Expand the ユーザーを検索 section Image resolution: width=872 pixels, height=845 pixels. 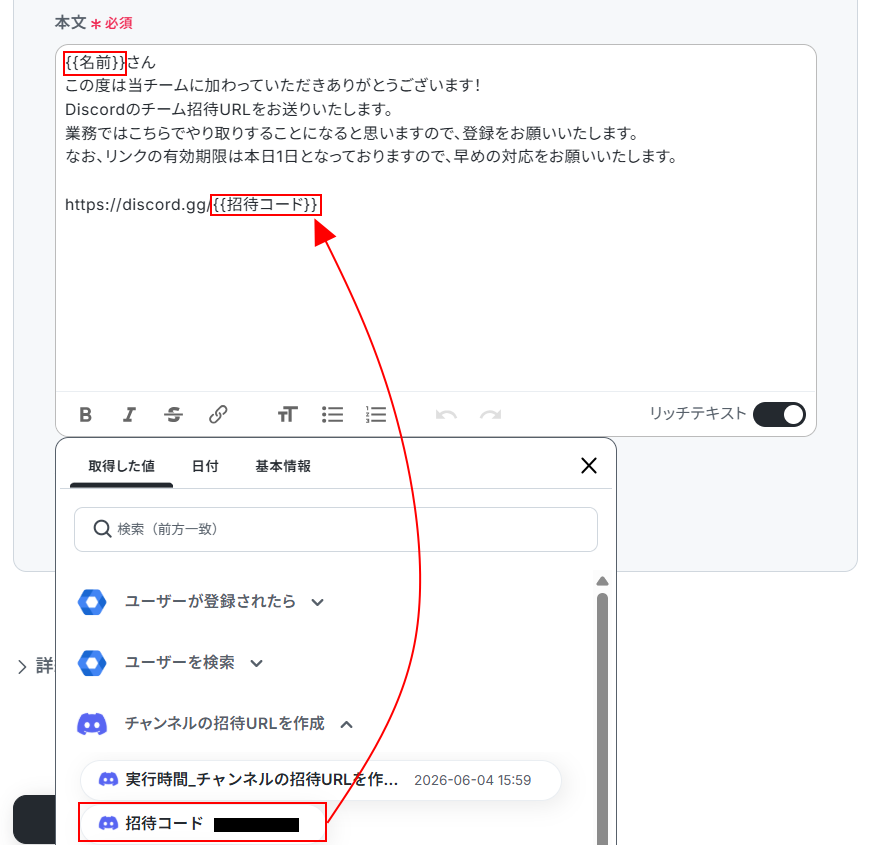170,663
